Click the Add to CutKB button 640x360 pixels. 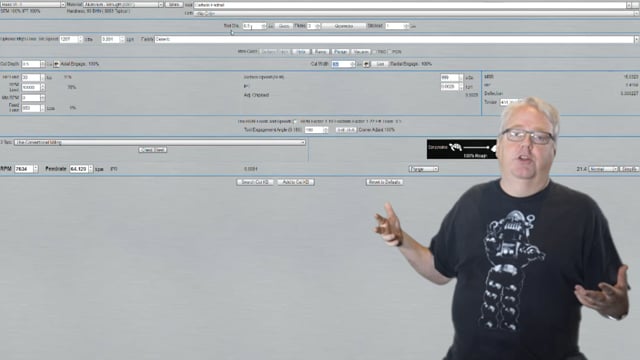click(296, 182)
